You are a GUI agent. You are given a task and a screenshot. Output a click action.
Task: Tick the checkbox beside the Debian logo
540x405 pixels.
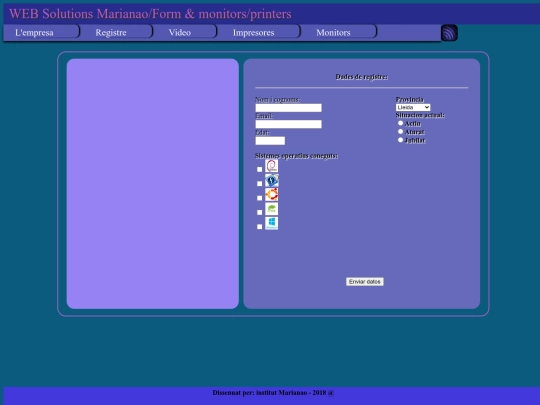click(x=260, y=169)
